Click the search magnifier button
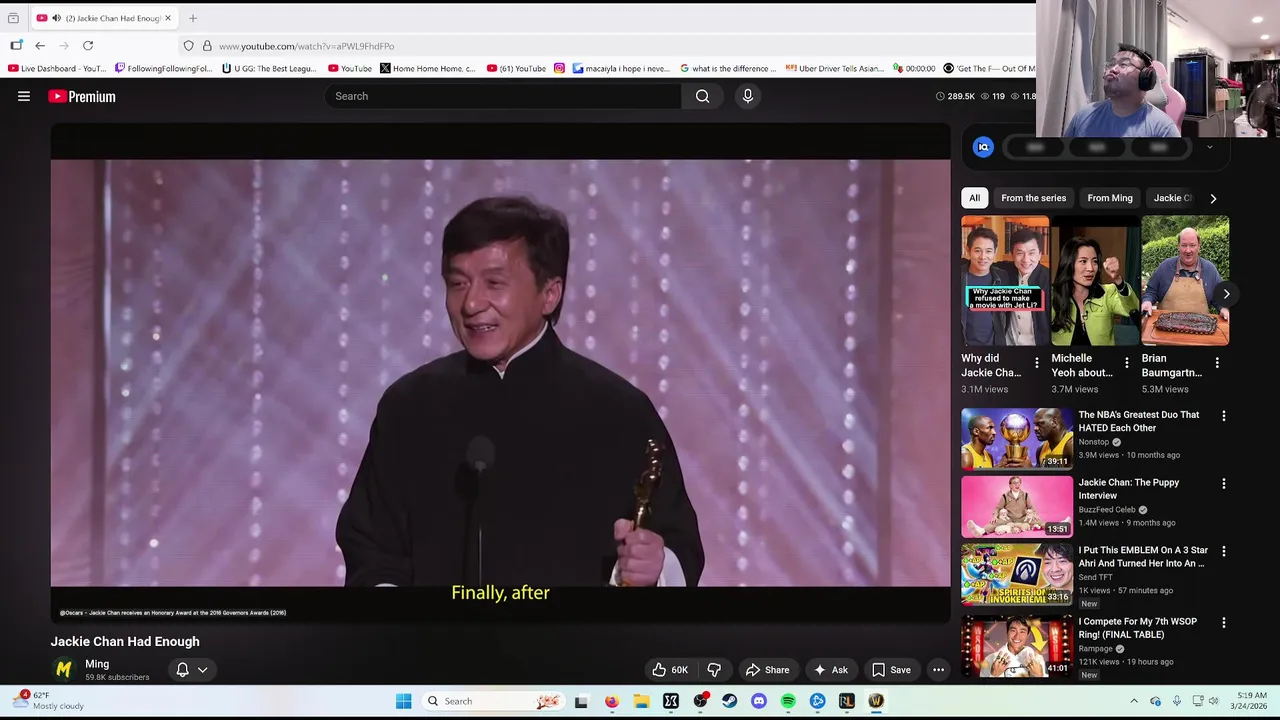The width and height of the screenshot is (1280, 720). click(x=702, y=96)
